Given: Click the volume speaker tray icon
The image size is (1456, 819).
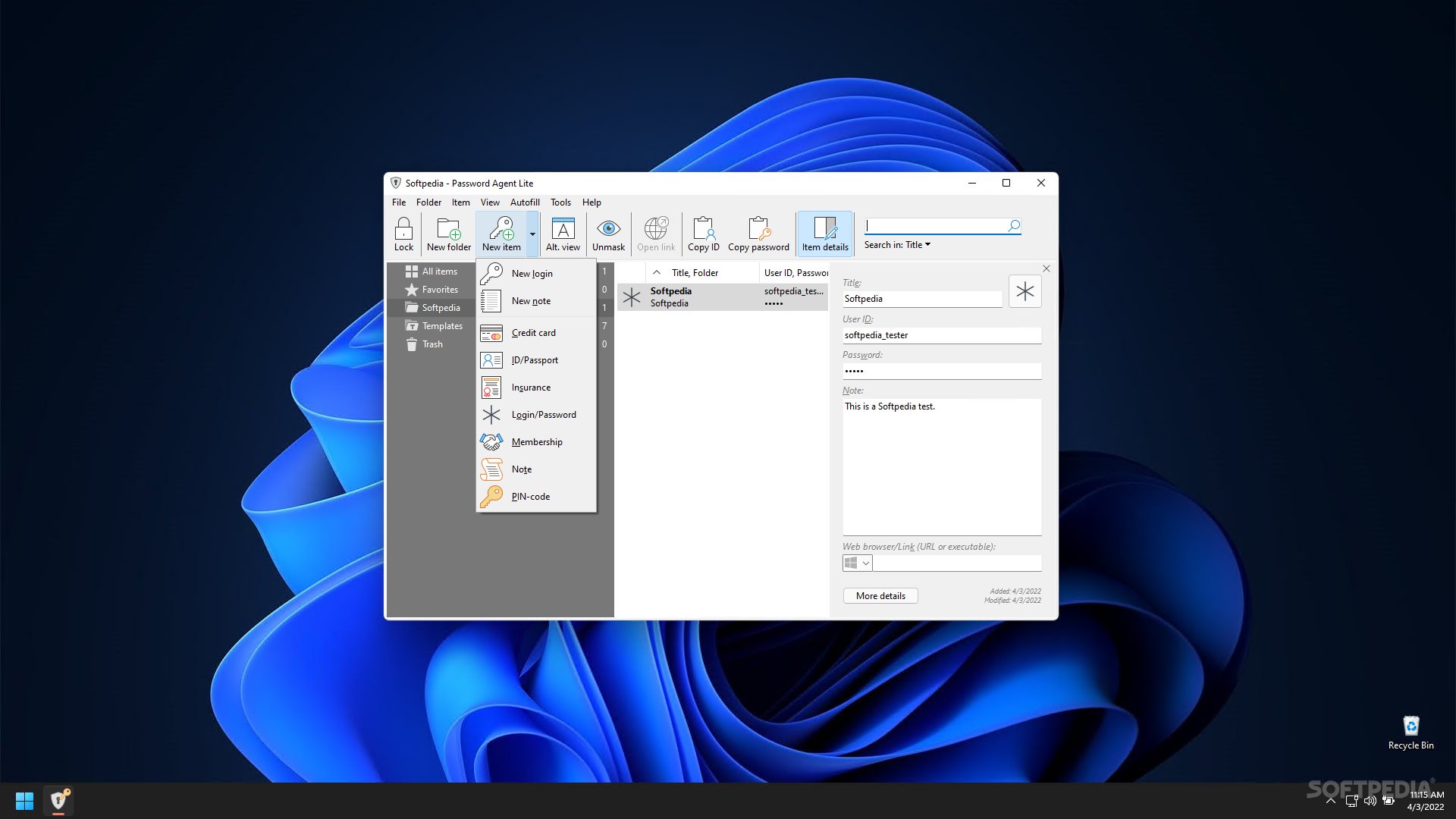Looking at the screenshot, I should [1370, 801].
